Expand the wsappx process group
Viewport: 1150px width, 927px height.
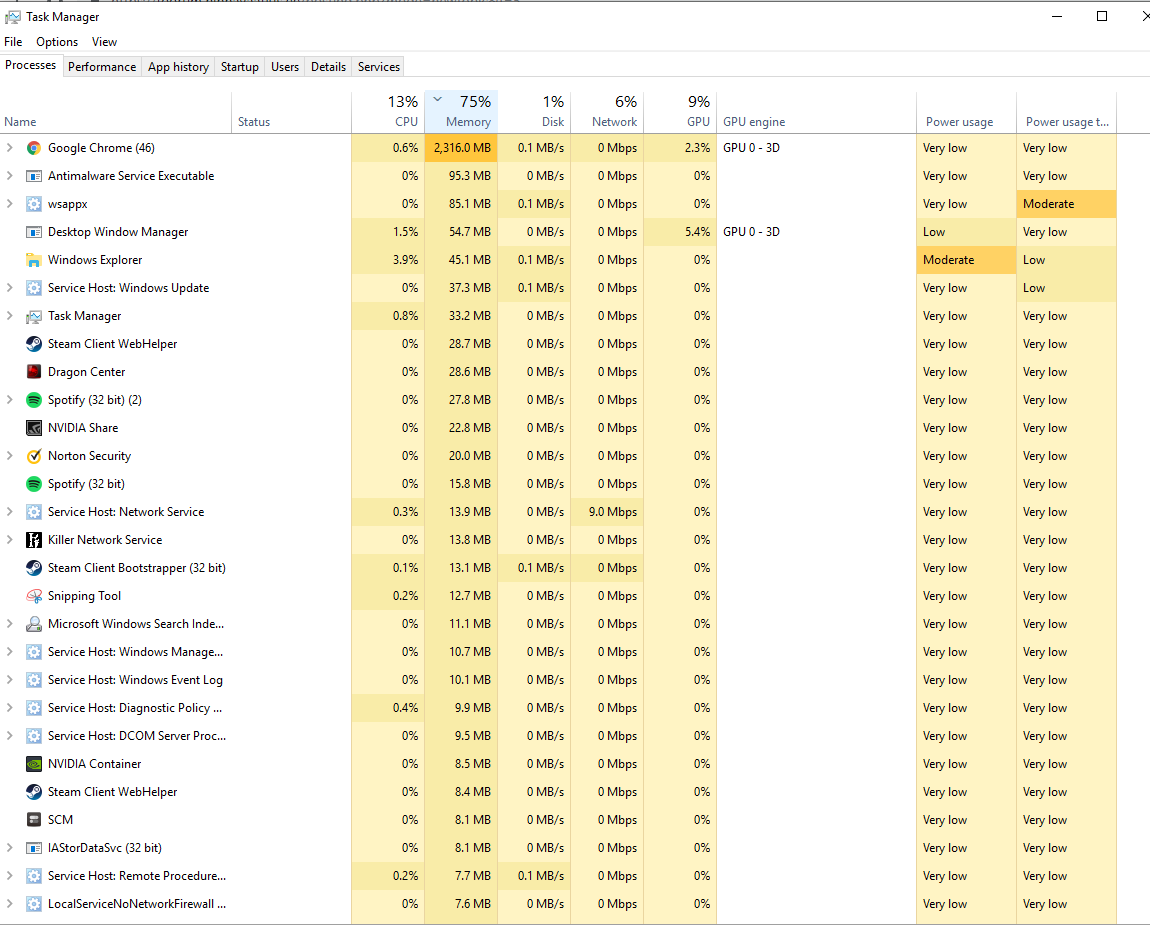[x=10, y=203]
